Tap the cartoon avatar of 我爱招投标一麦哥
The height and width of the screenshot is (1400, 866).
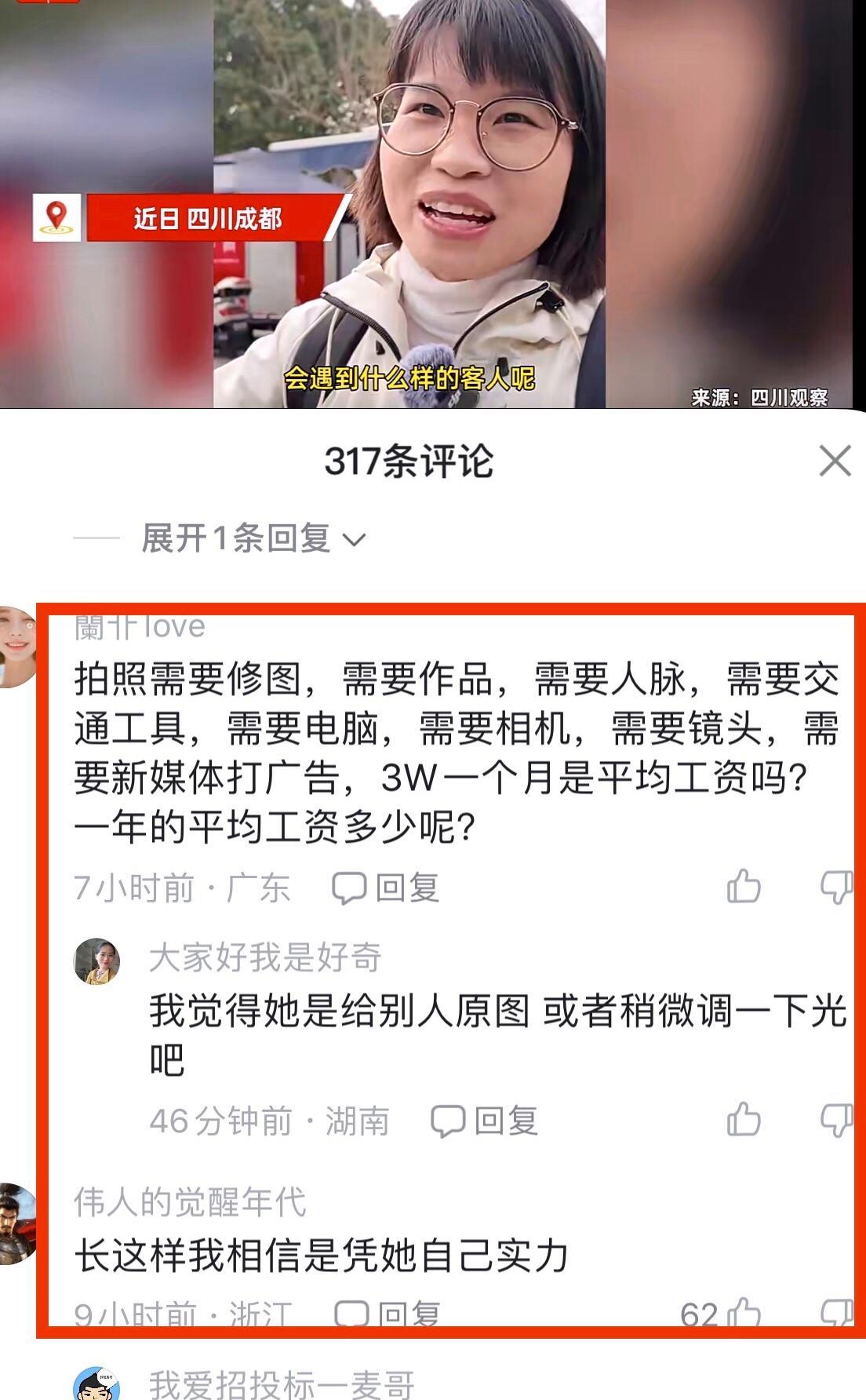(96, 1384)
